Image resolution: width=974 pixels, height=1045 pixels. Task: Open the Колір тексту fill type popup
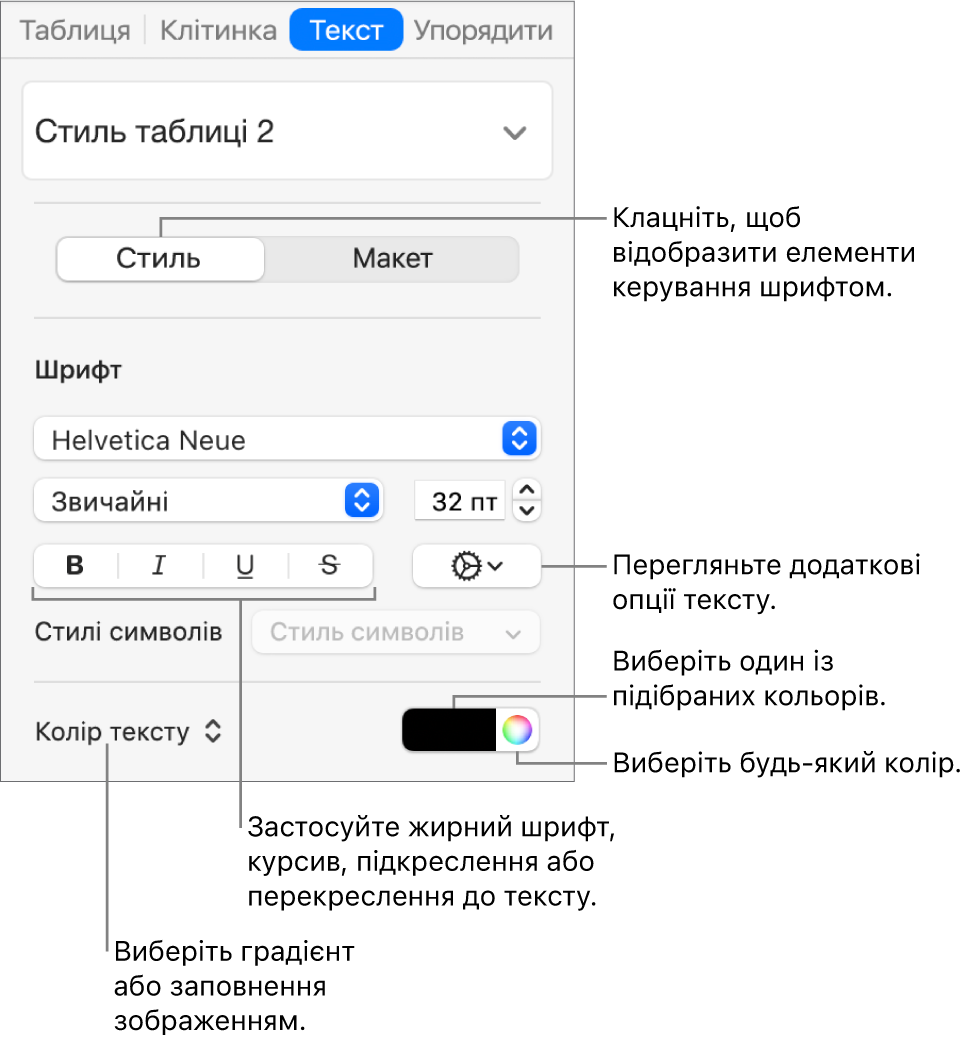128,732
